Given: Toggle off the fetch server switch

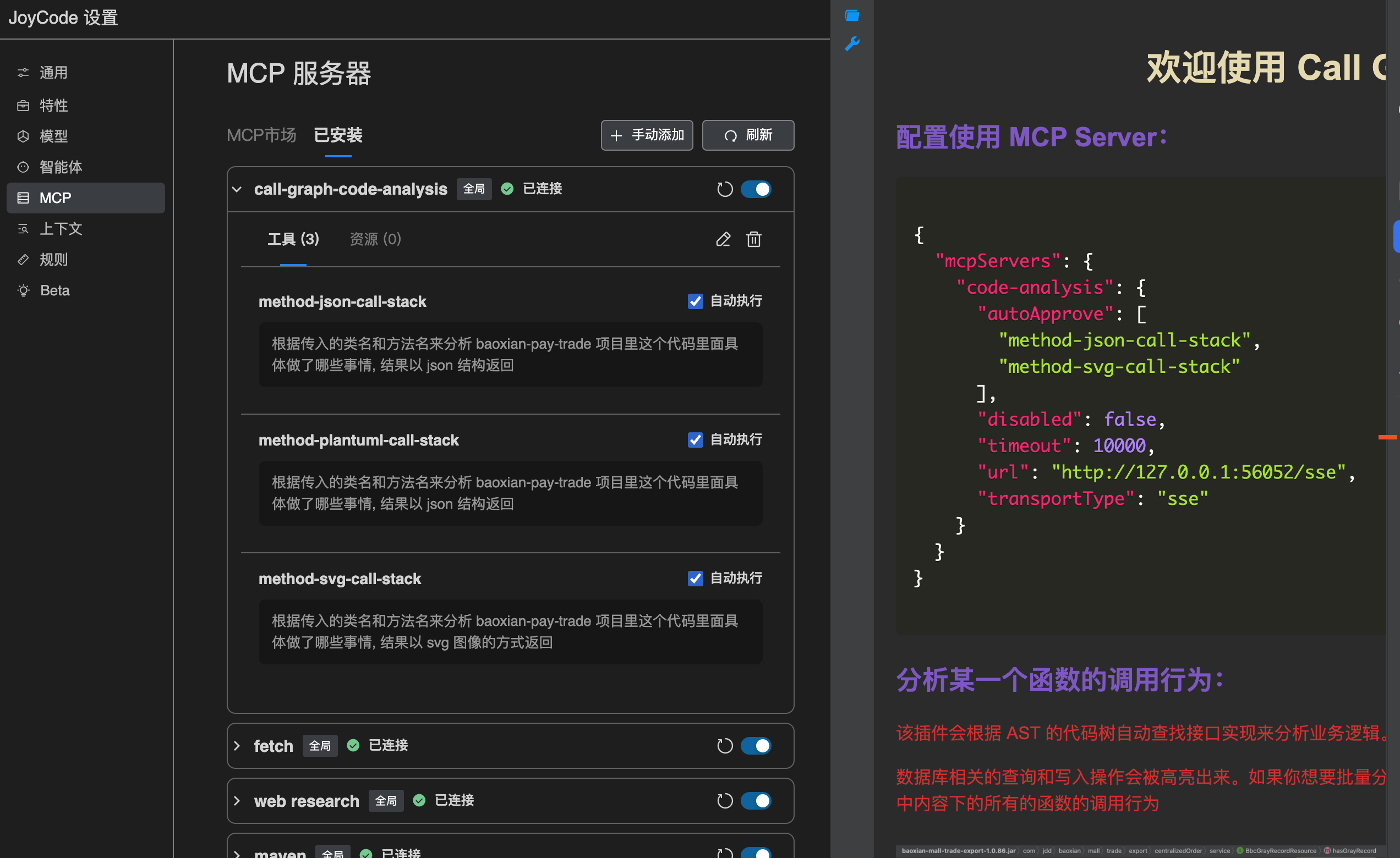Looking at the screenshot, I should pyautogui.click(x=756, y=746).
